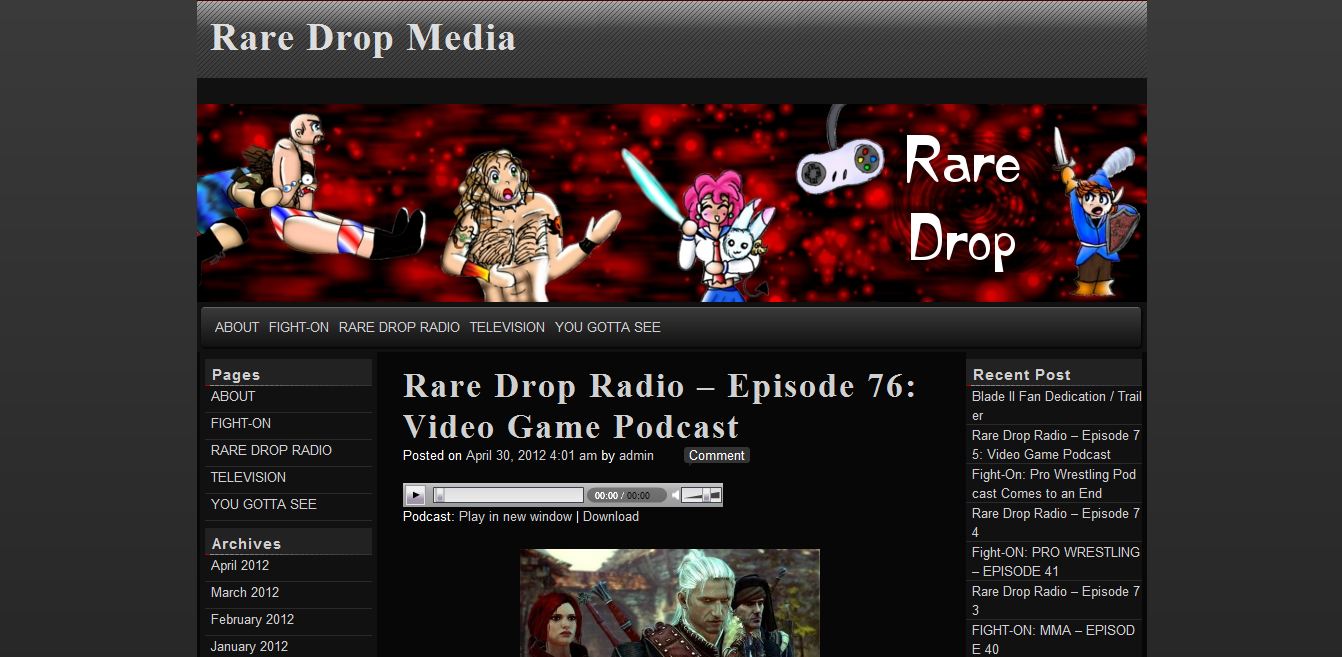
Task: Open ABOUT in the navigation bar
Action: 237,327
